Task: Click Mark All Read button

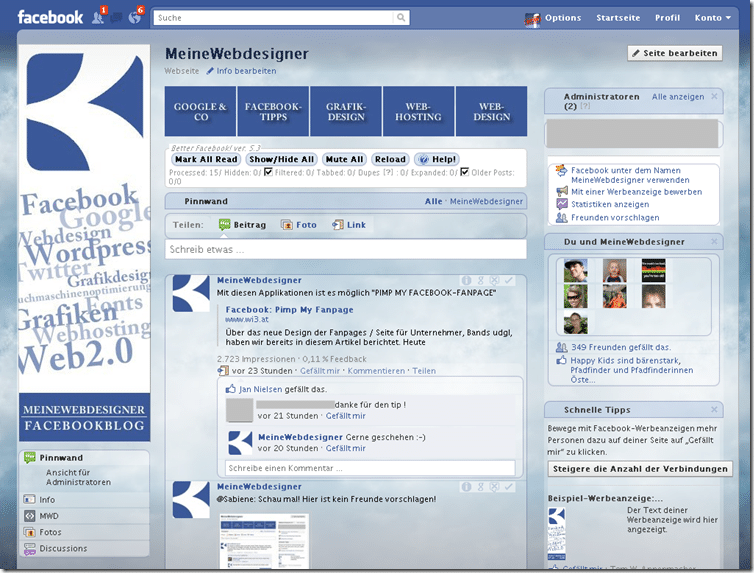Action: point(206,159)
